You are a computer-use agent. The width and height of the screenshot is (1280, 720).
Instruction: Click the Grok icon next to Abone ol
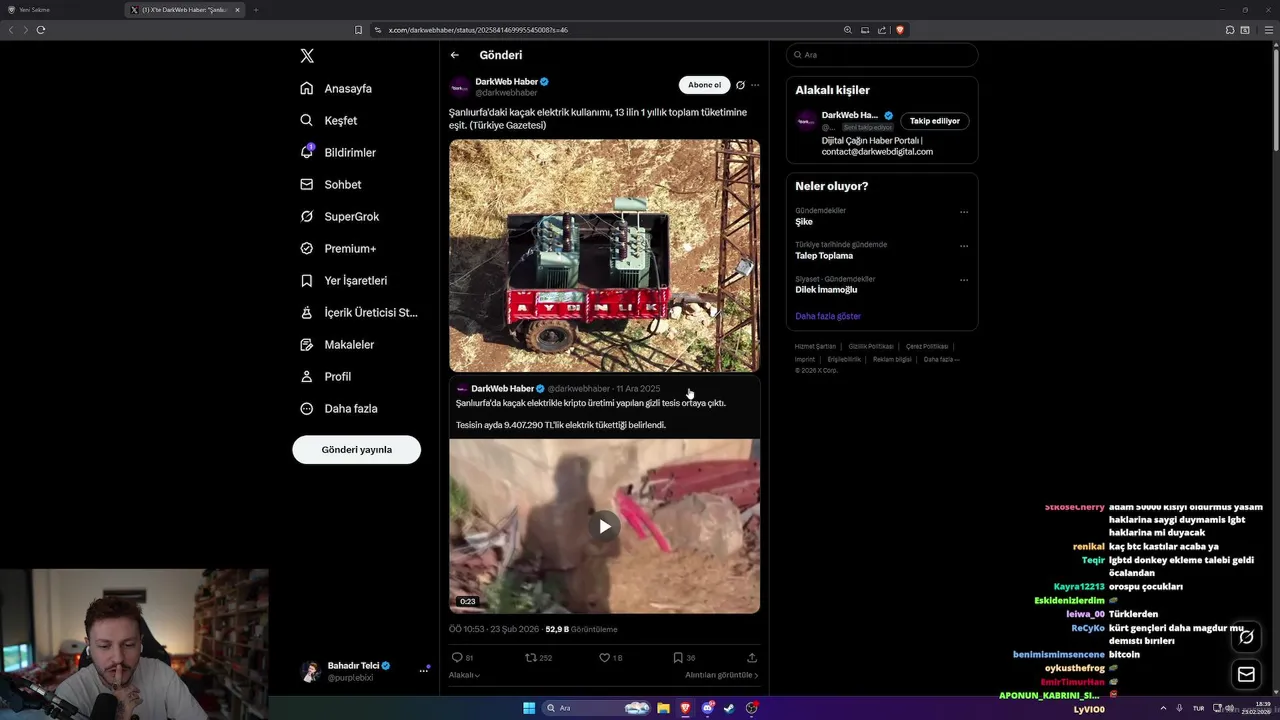point(741,85)
